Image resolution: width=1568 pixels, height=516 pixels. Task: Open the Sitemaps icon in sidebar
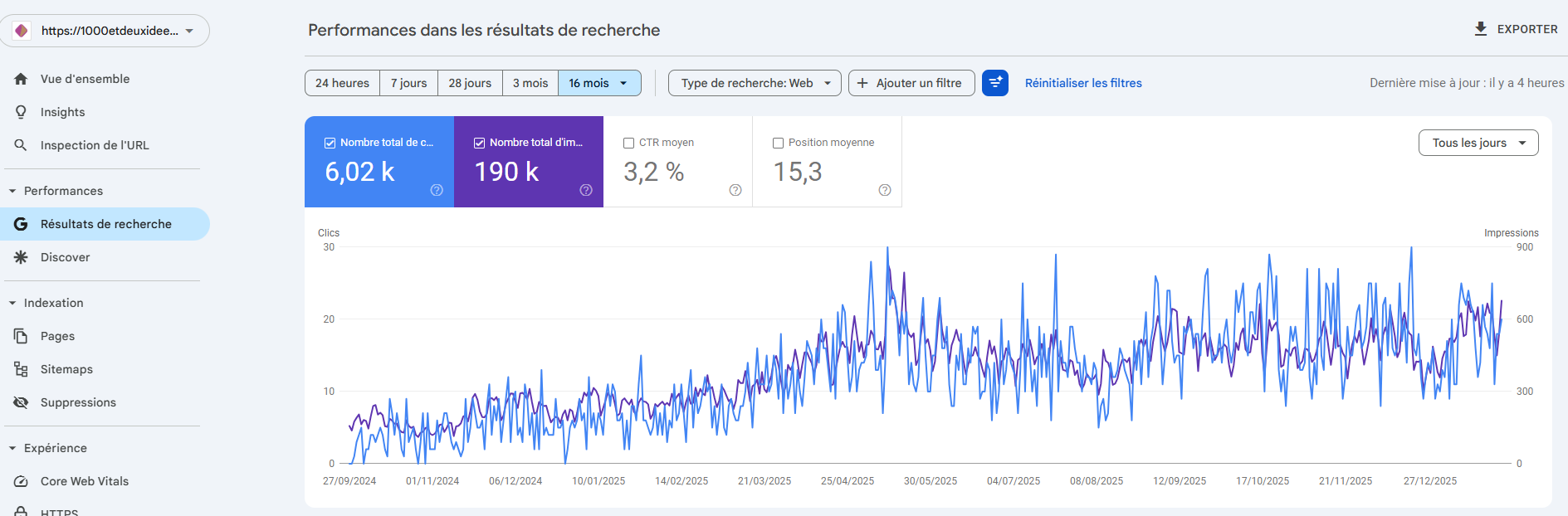(21, 369)
